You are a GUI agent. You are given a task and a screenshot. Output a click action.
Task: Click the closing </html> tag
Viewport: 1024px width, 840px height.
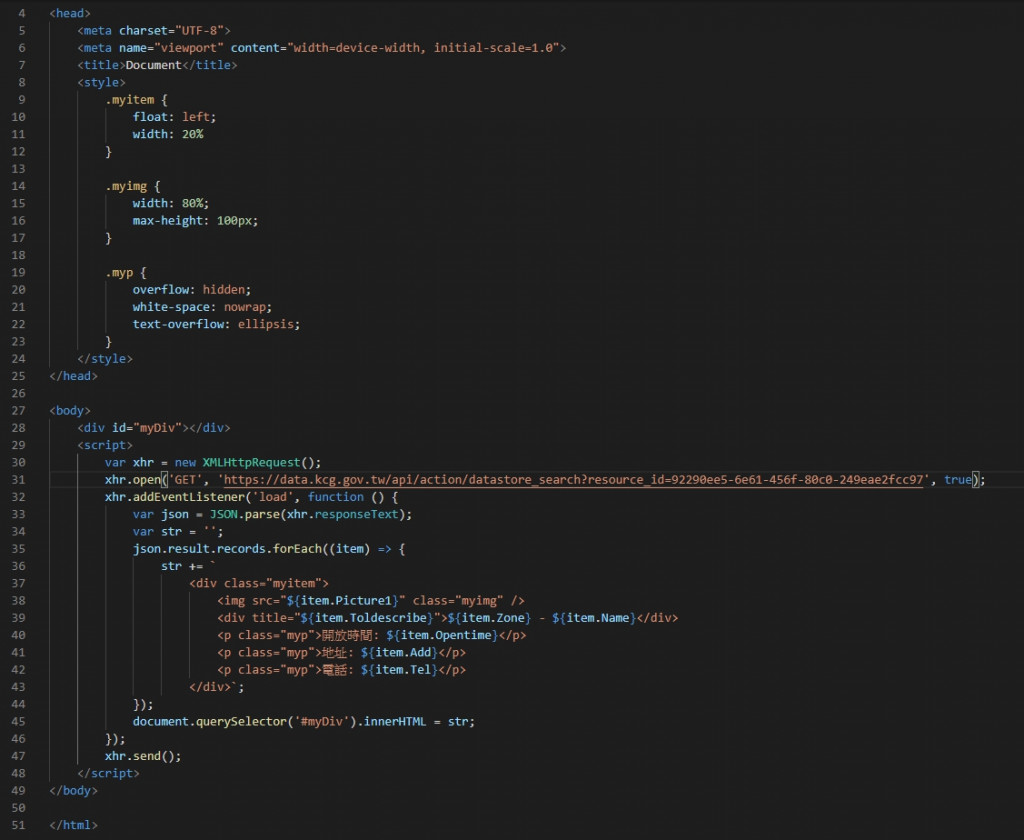(x=73, y=825)
